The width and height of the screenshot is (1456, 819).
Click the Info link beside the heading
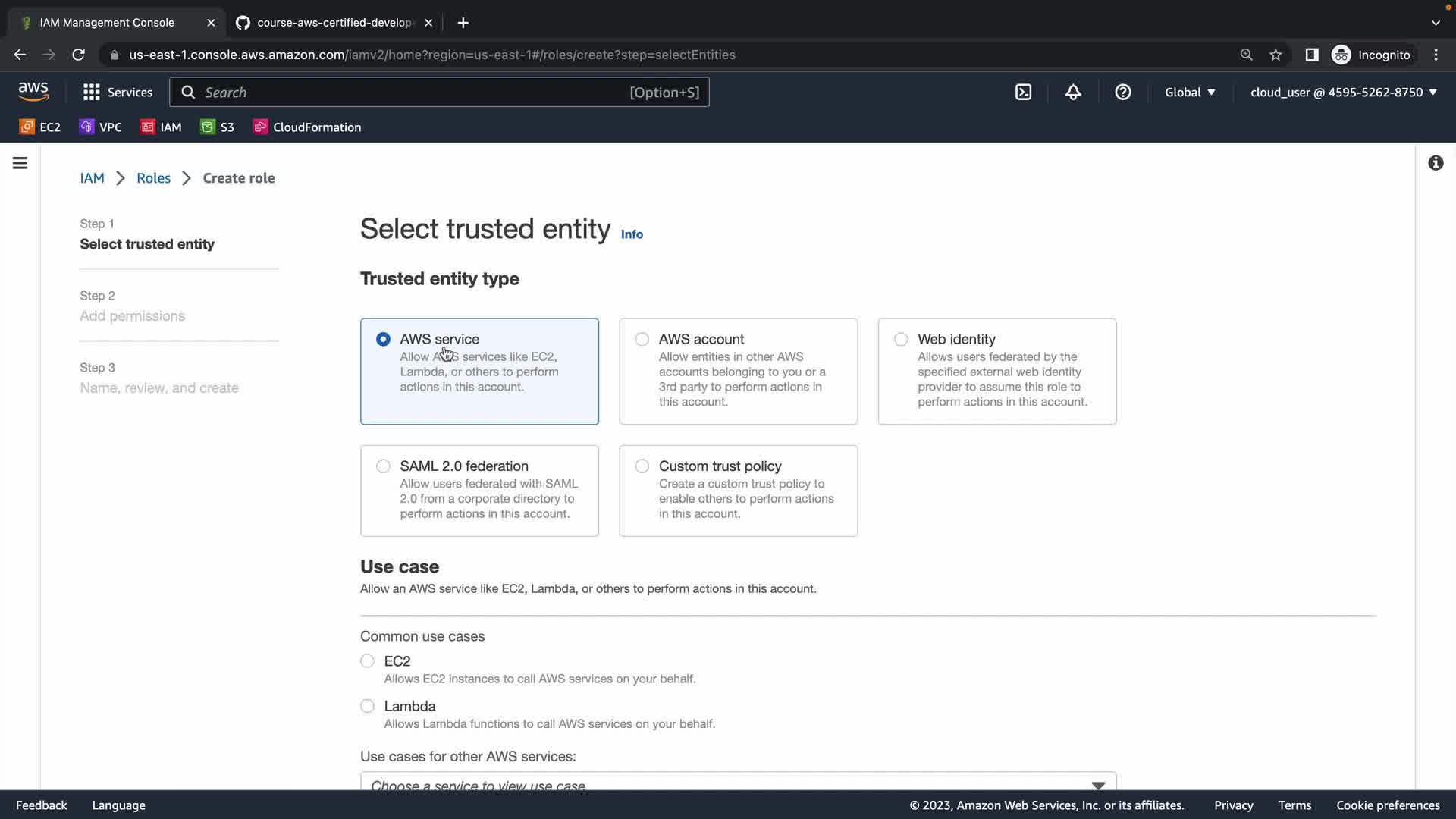pos(632,234)
